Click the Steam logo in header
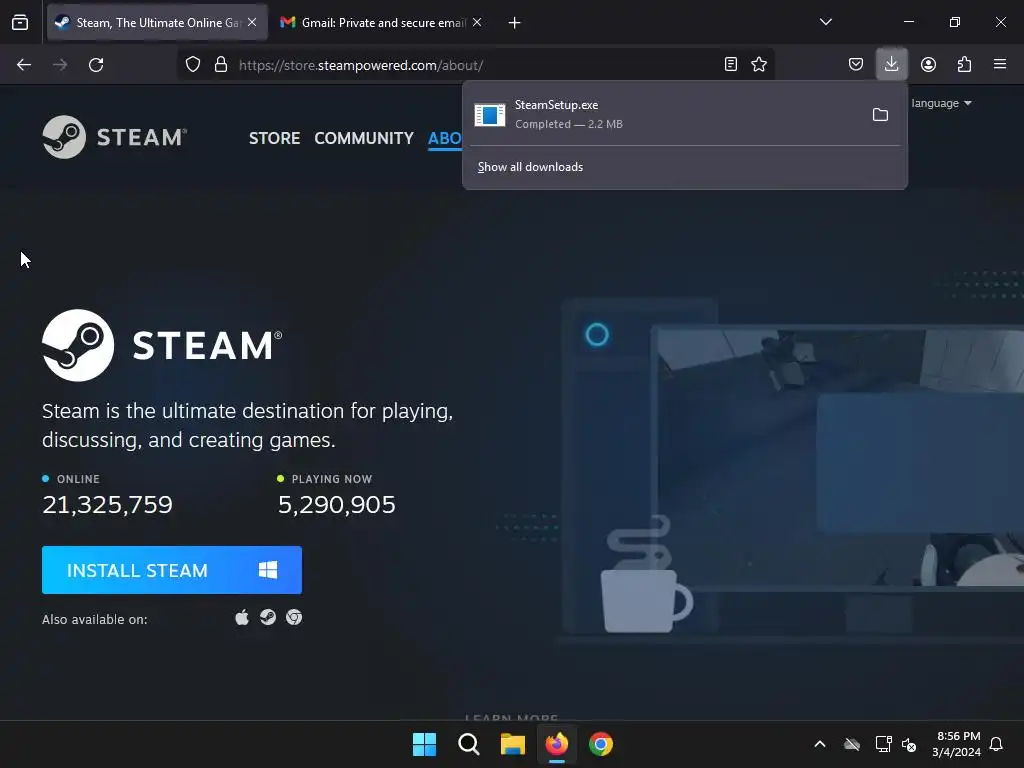The height and width of the screenshot is (768, 1024). [115, 137]
